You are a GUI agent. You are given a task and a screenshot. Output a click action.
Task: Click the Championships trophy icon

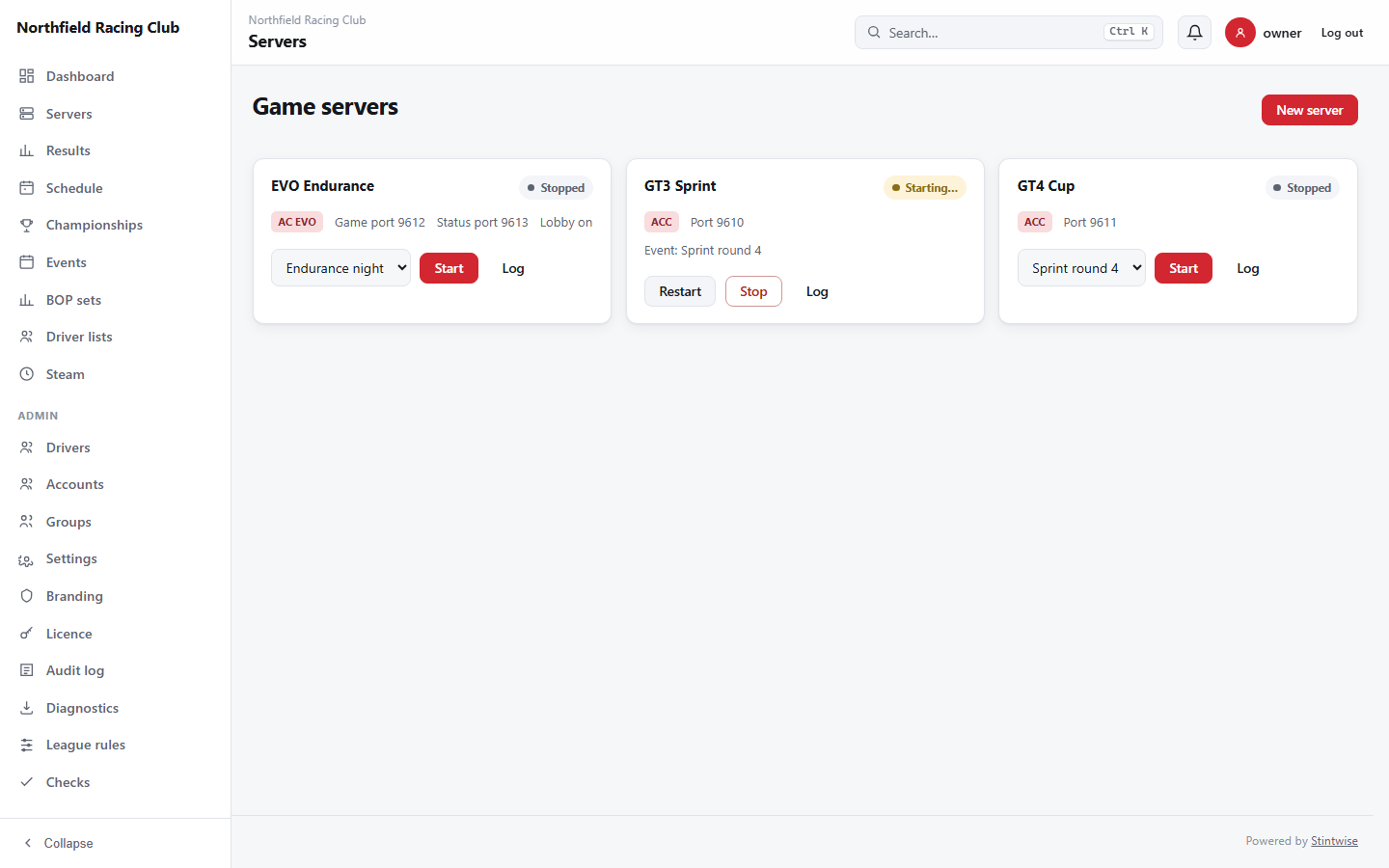(x=27, y=225)
